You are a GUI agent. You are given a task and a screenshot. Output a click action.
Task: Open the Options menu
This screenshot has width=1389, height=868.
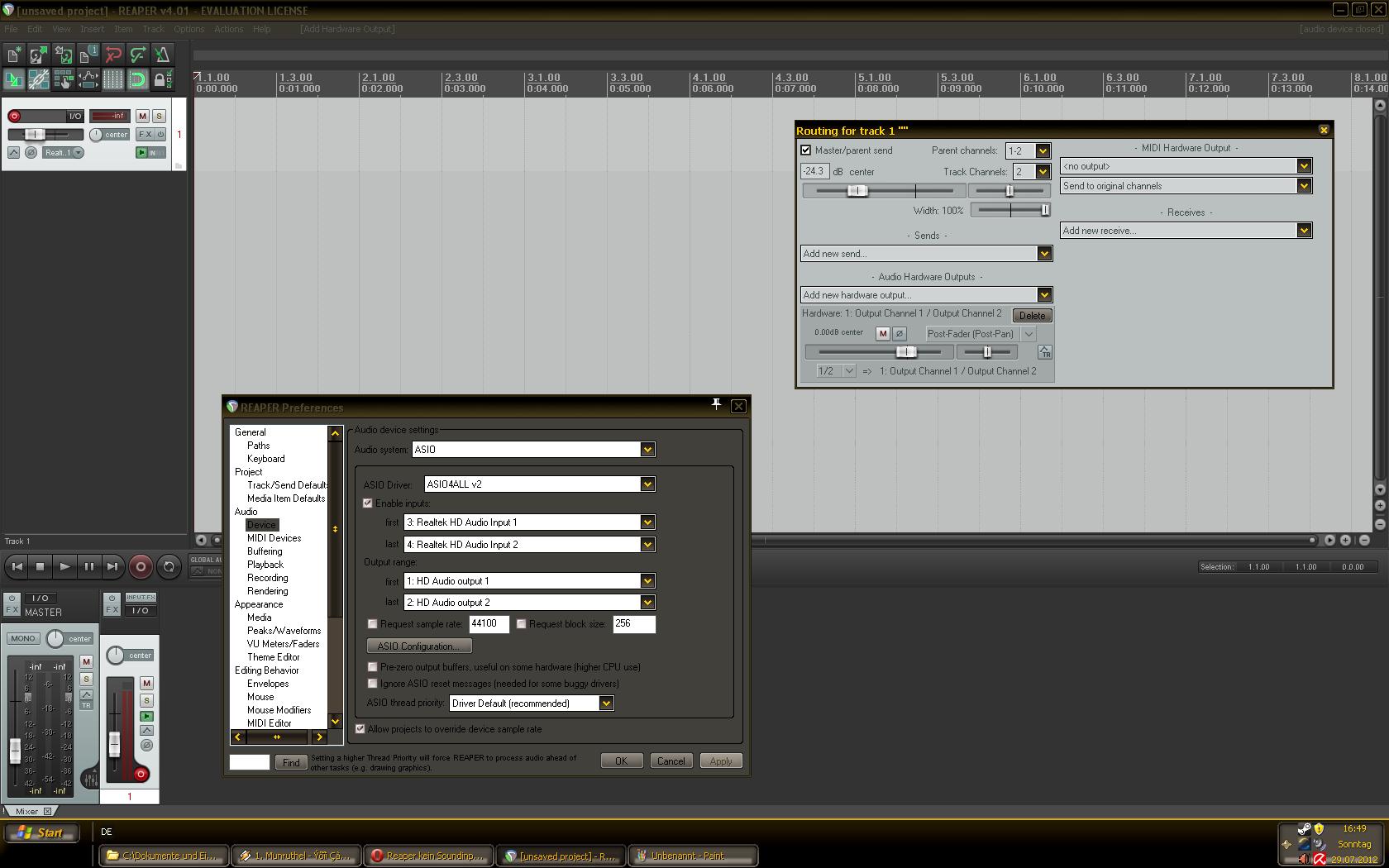[x=189, y=29]
